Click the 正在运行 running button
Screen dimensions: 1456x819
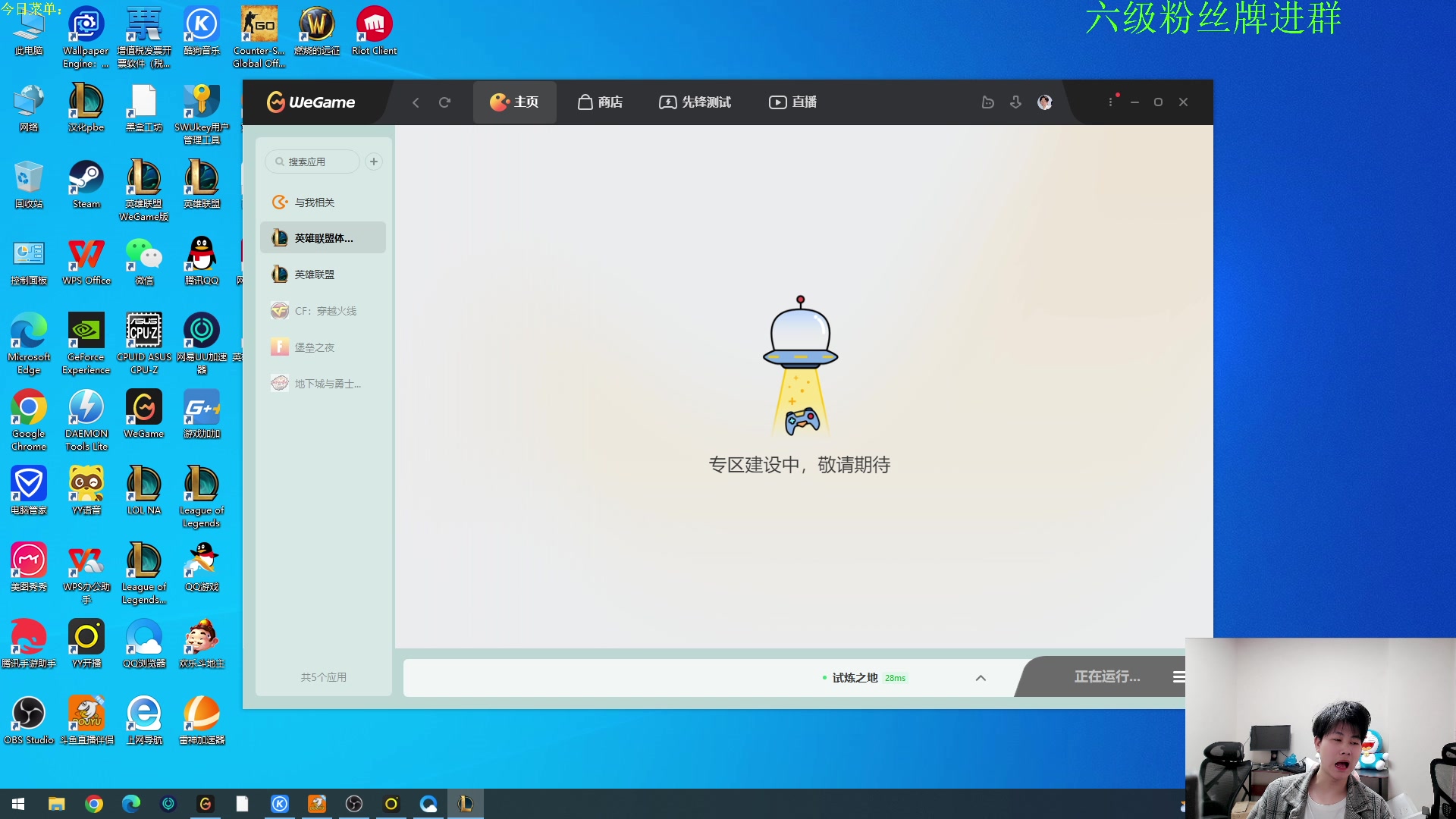pyautogui.click(x=1106, y=676)
